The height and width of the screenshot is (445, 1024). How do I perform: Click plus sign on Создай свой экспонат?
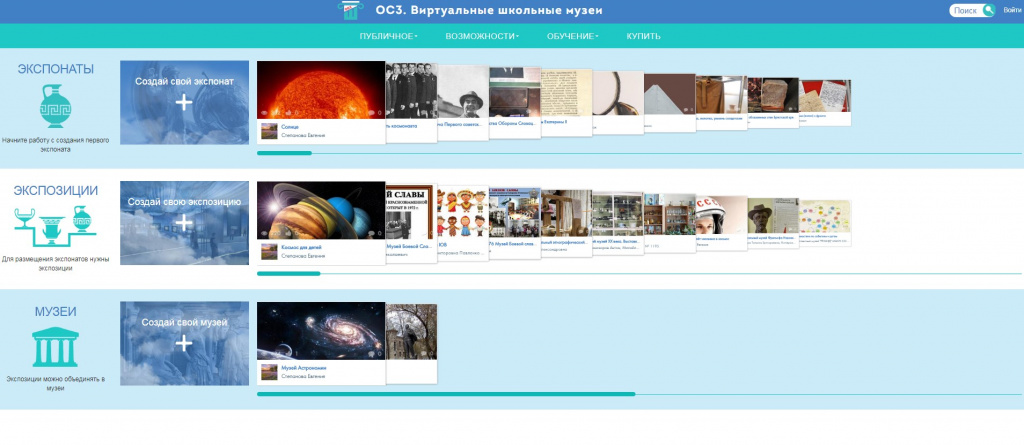pos(184,102)
